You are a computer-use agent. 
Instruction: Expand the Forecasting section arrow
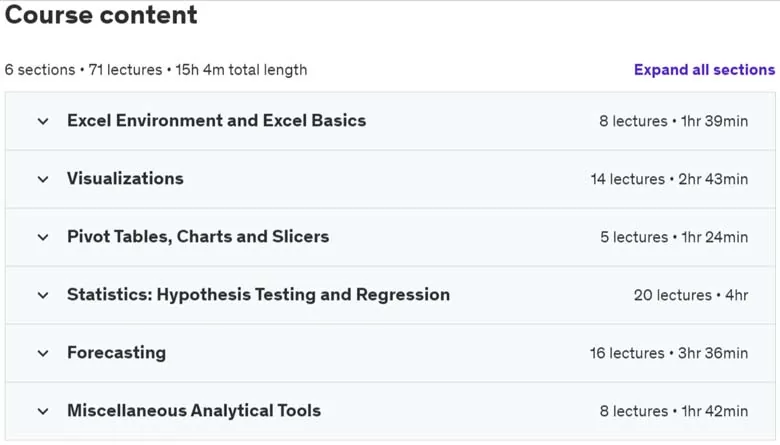click(43, 354)
